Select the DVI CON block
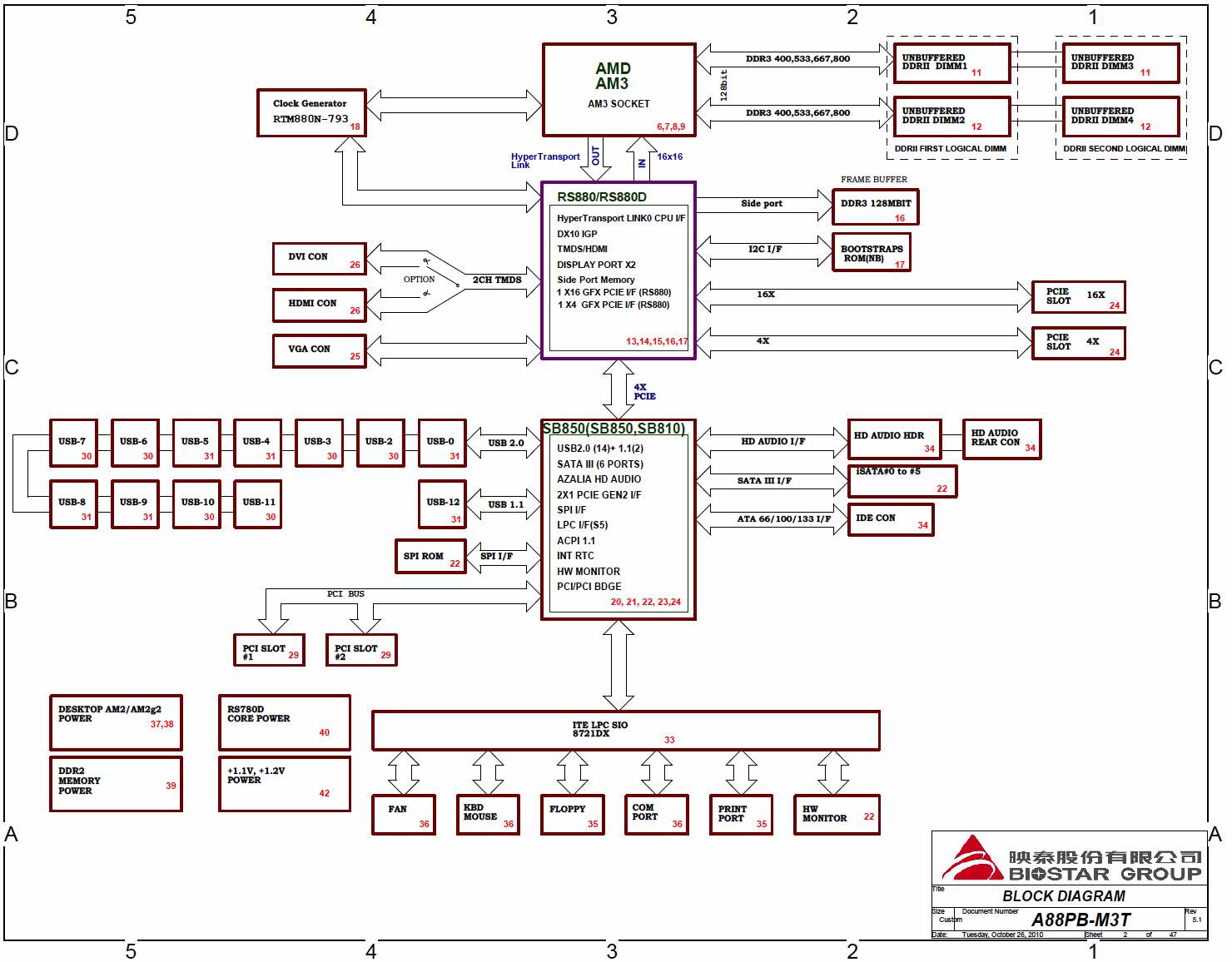 [x=319, y=259]
